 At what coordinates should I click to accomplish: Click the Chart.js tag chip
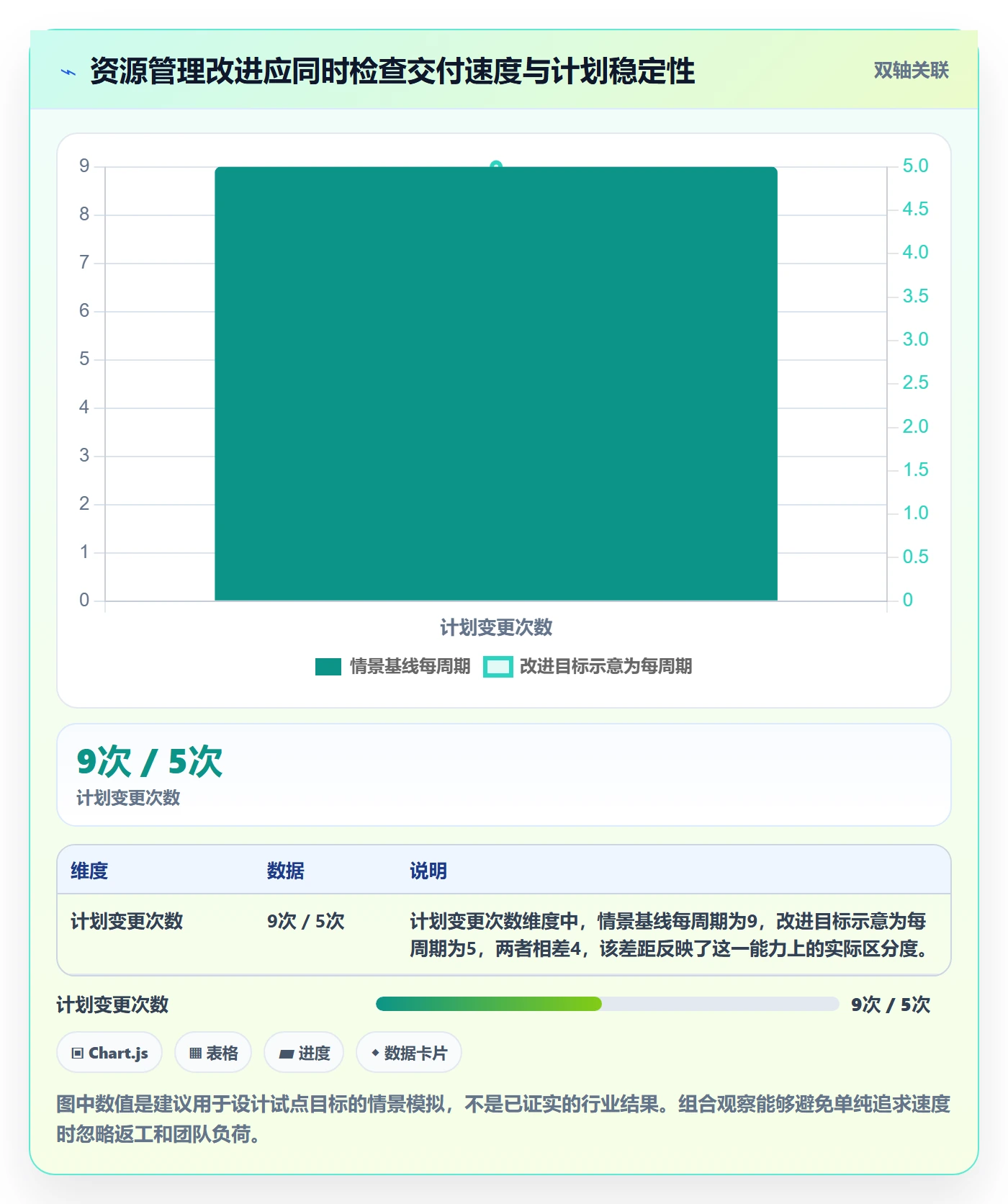point(109,1053)
